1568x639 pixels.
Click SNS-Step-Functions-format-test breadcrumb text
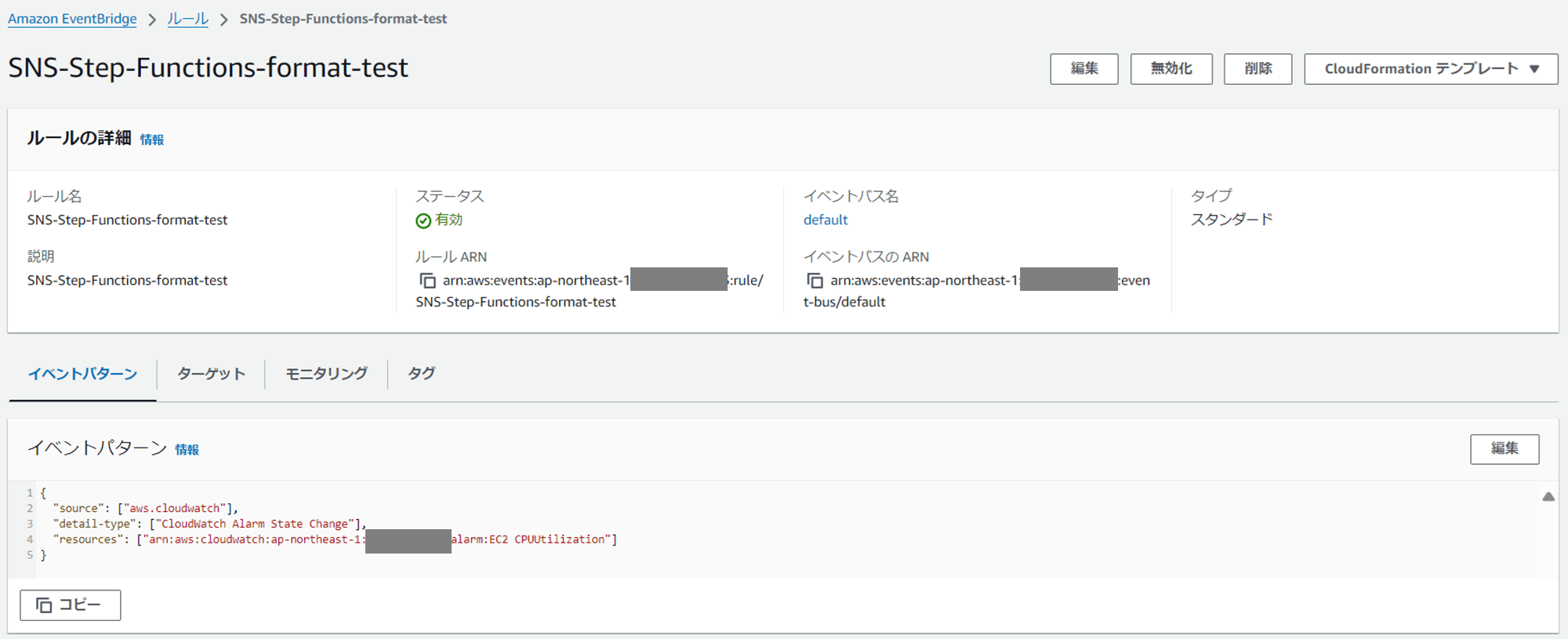coord(343,19)
